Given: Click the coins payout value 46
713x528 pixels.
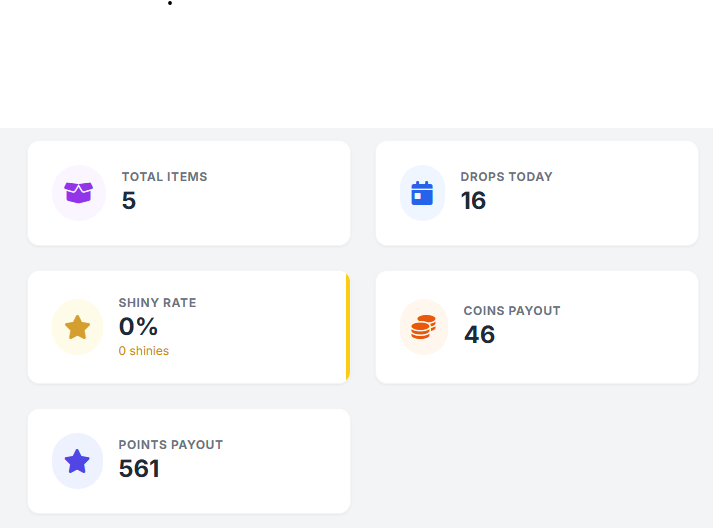Looking at the screenshot, I should (x=480, y=335).
